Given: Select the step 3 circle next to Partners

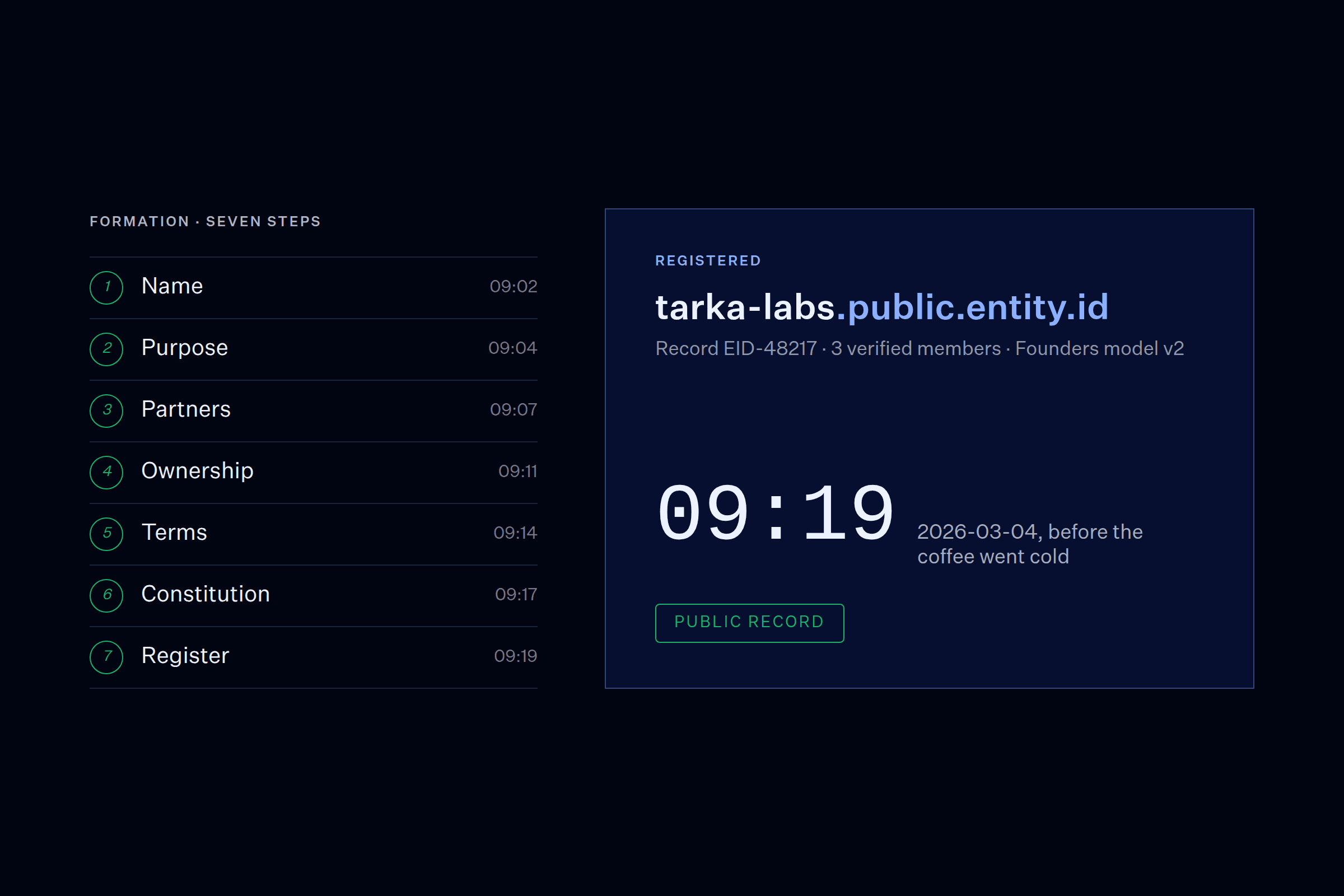Looking at the screenshot, I should click(106, 411).
